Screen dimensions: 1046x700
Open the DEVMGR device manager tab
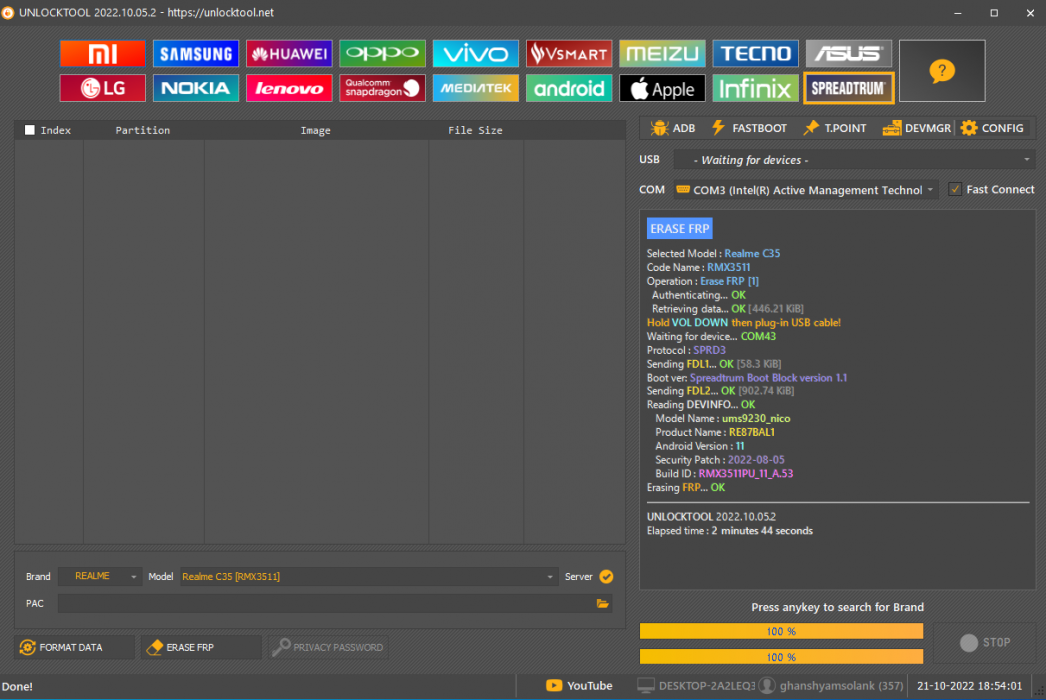(917, 128)
